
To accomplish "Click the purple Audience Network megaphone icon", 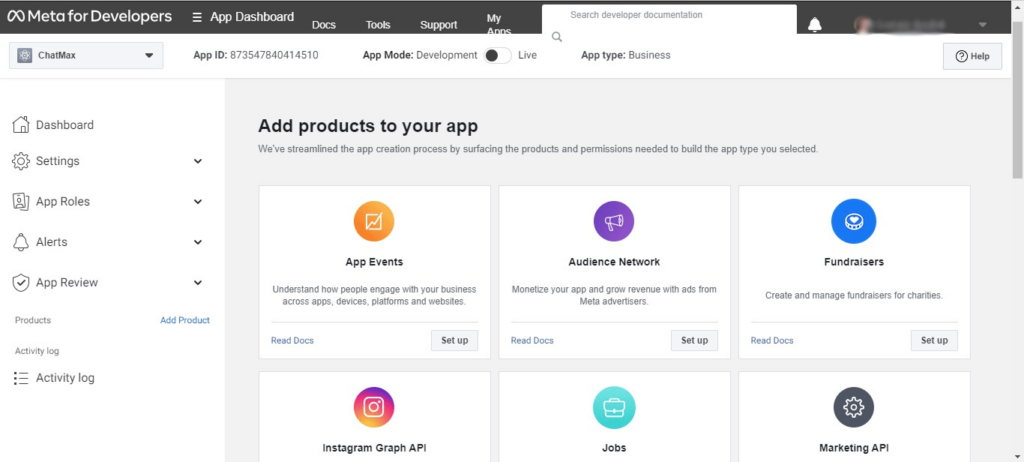I will pyautogui.click(x=614, y=221).
